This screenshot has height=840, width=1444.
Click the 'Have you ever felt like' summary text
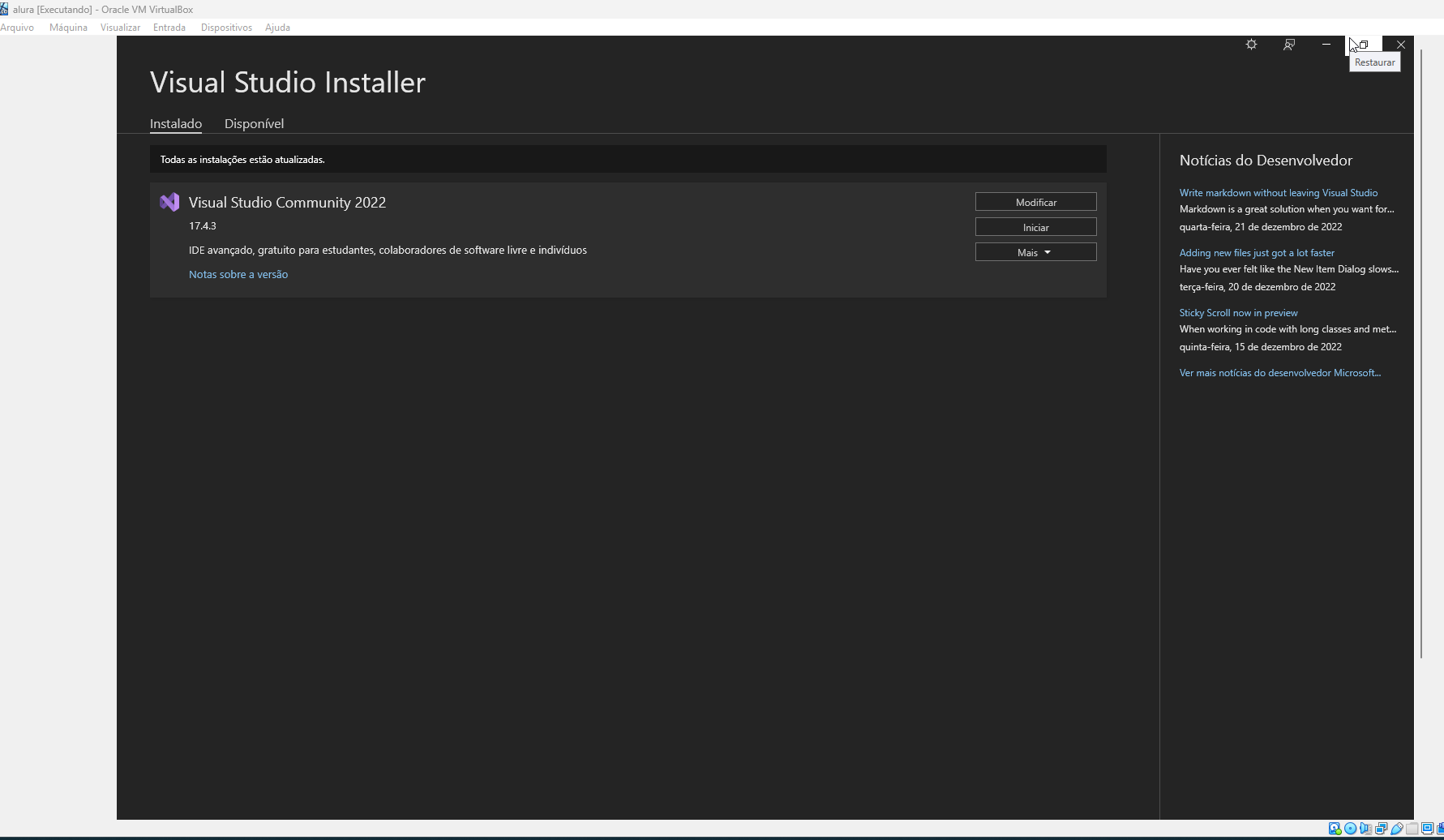1289,269
